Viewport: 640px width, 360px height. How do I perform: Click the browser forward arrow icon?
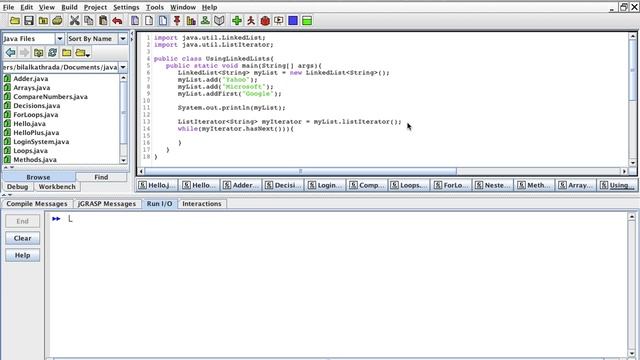24,53
